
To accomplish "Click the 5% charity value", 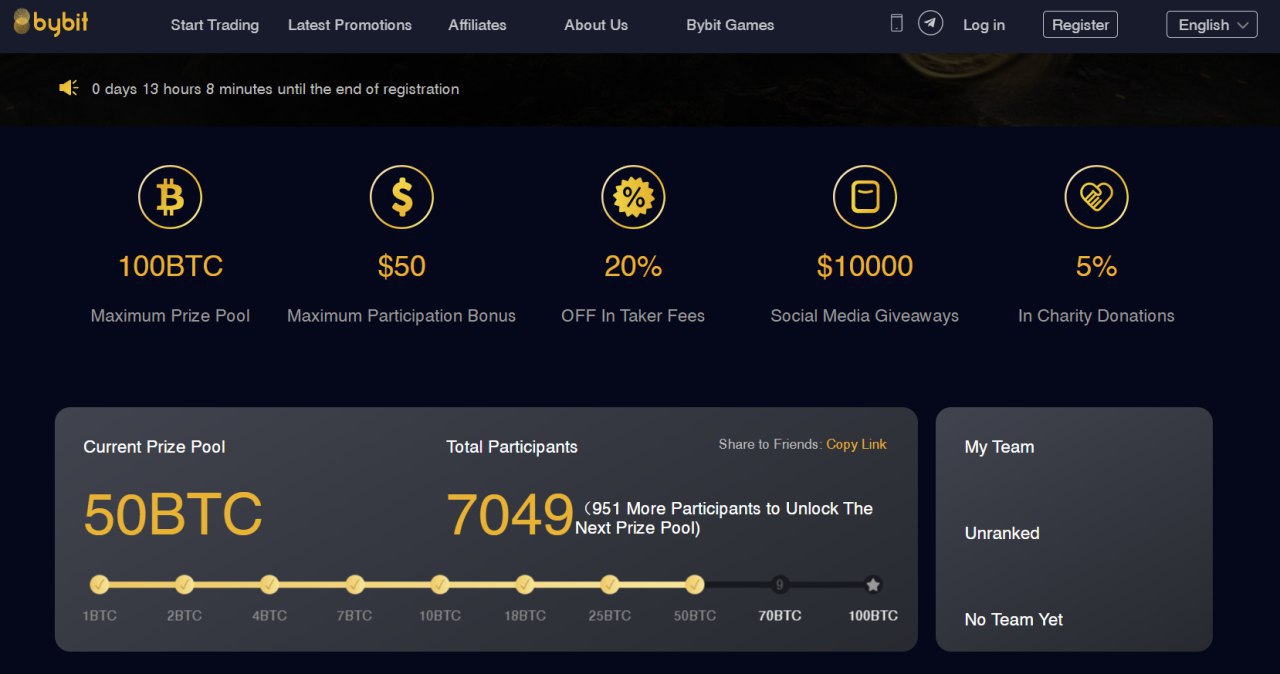I will (x=1096, y=266).
